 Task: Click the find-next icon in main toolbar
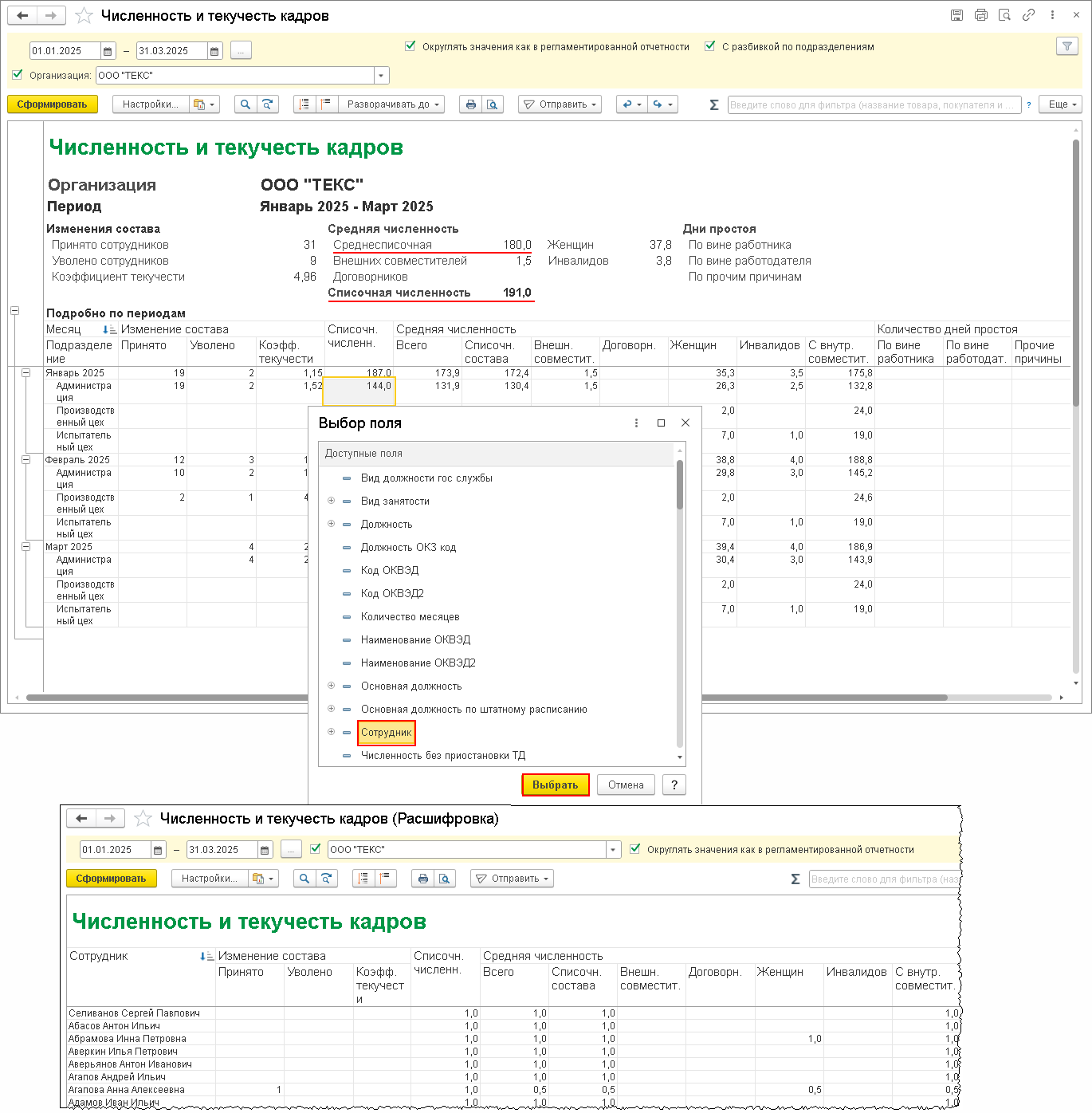pyautogui.click(x=268, y=104)
